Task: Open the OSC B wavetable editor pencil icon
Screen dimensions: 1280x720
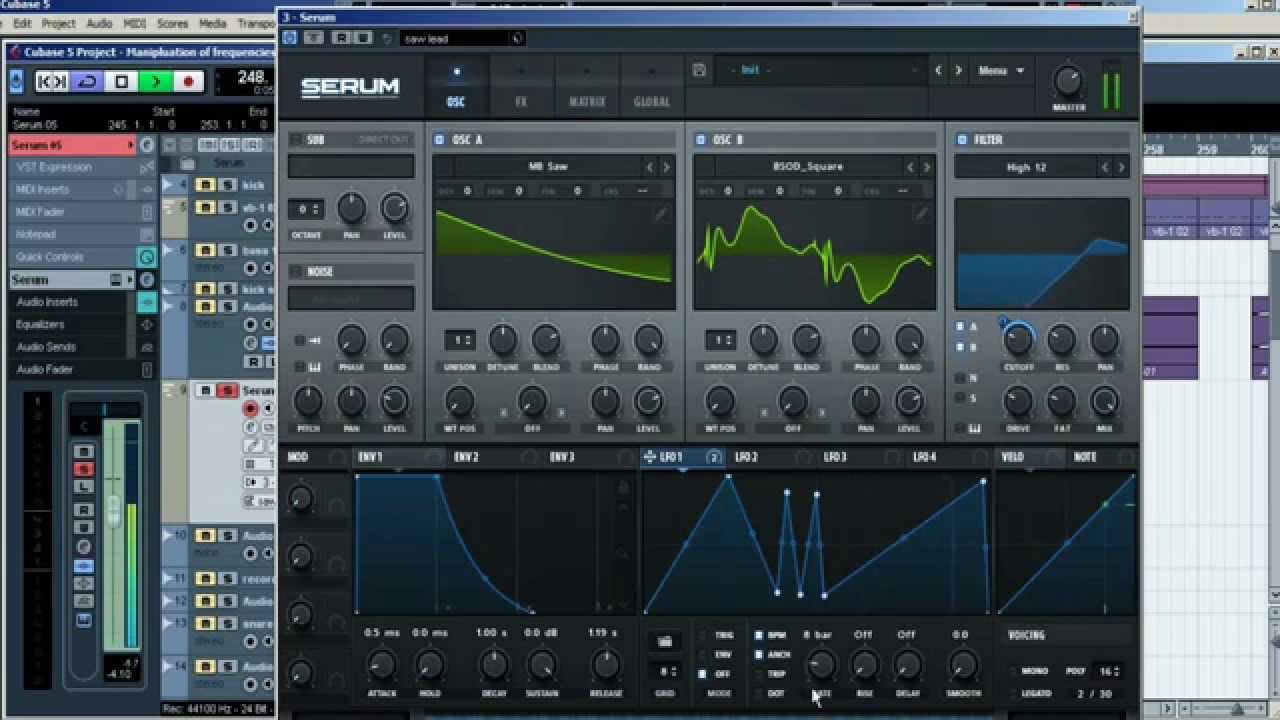Action: click(922, 213)
